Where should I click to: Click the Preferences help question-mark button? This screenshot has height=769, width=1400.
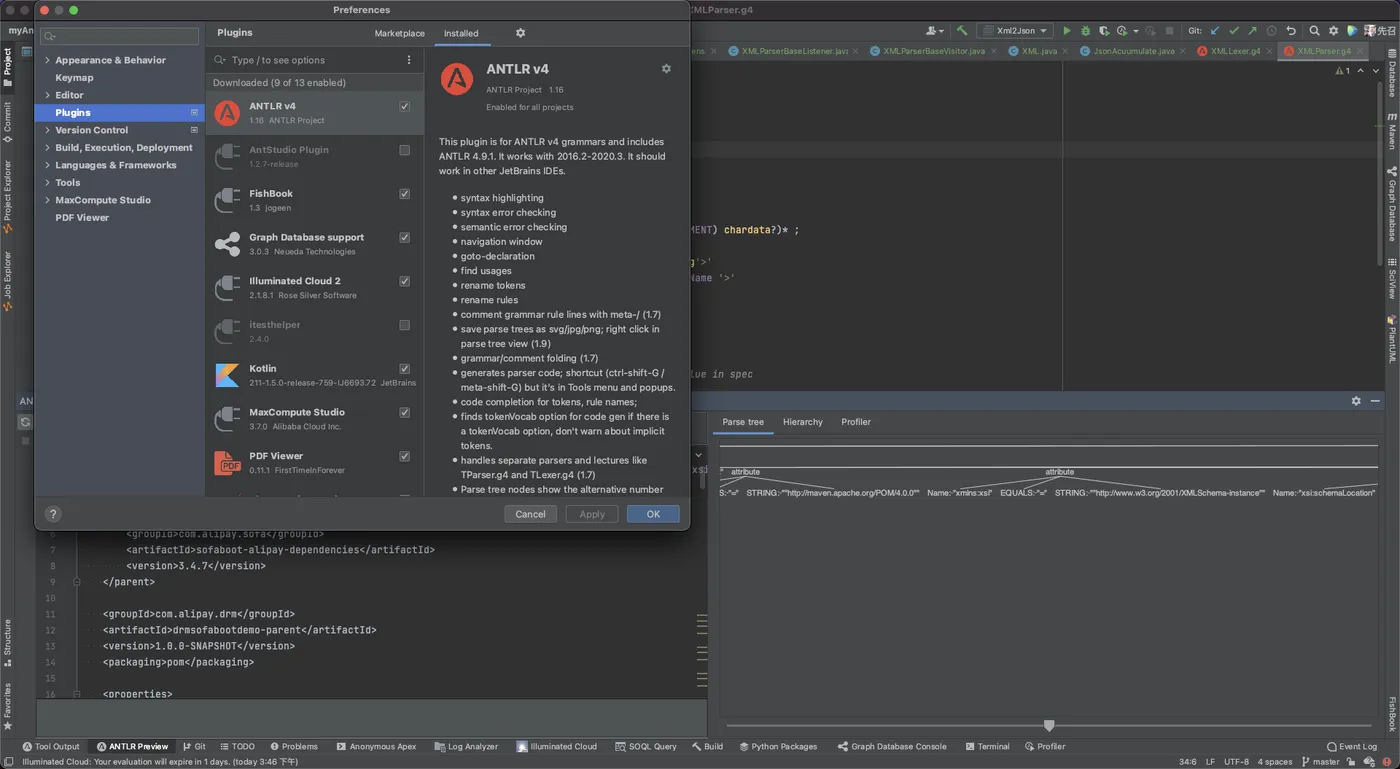tap(54, 514)
